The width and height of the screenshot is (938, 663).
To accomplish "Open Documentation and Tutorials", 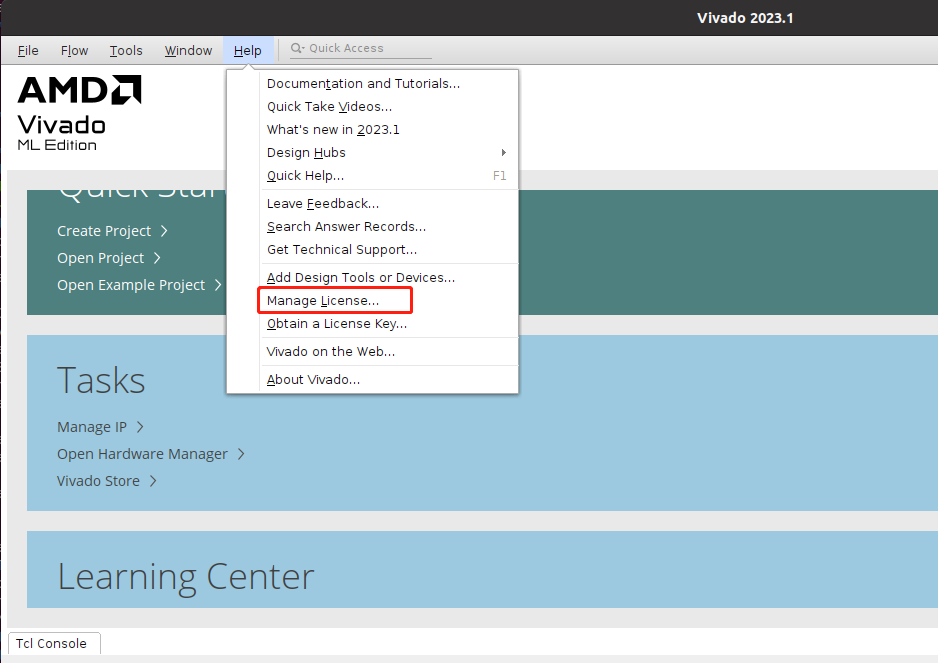I will pos(363,83).
